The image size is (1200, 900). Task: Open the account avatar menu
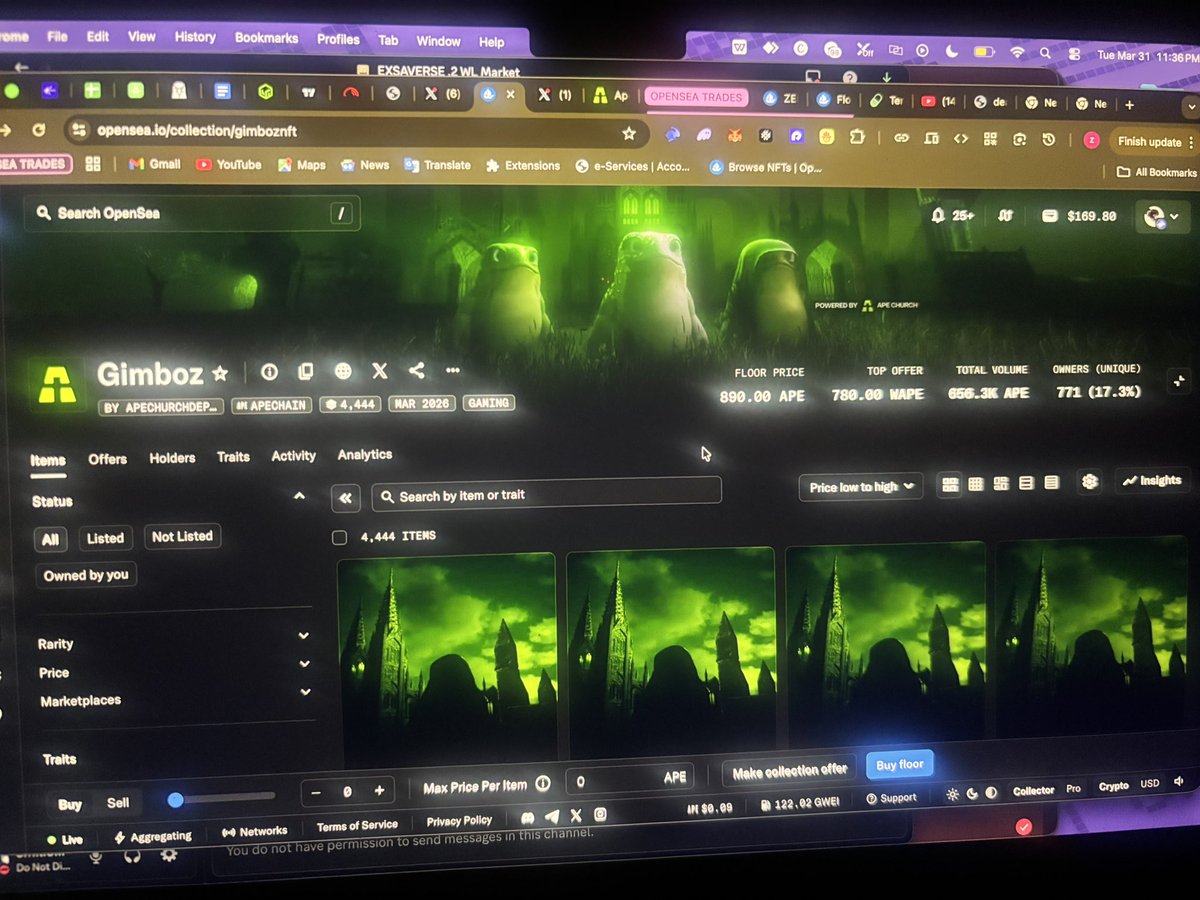pos(1160,217)
